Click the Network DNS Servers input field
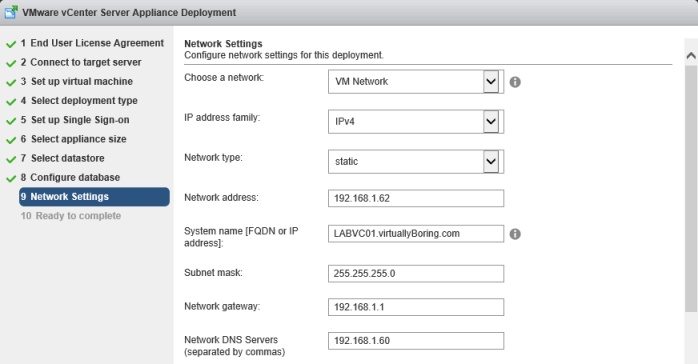This screenshot has height=364, width=698. [416, 340]
